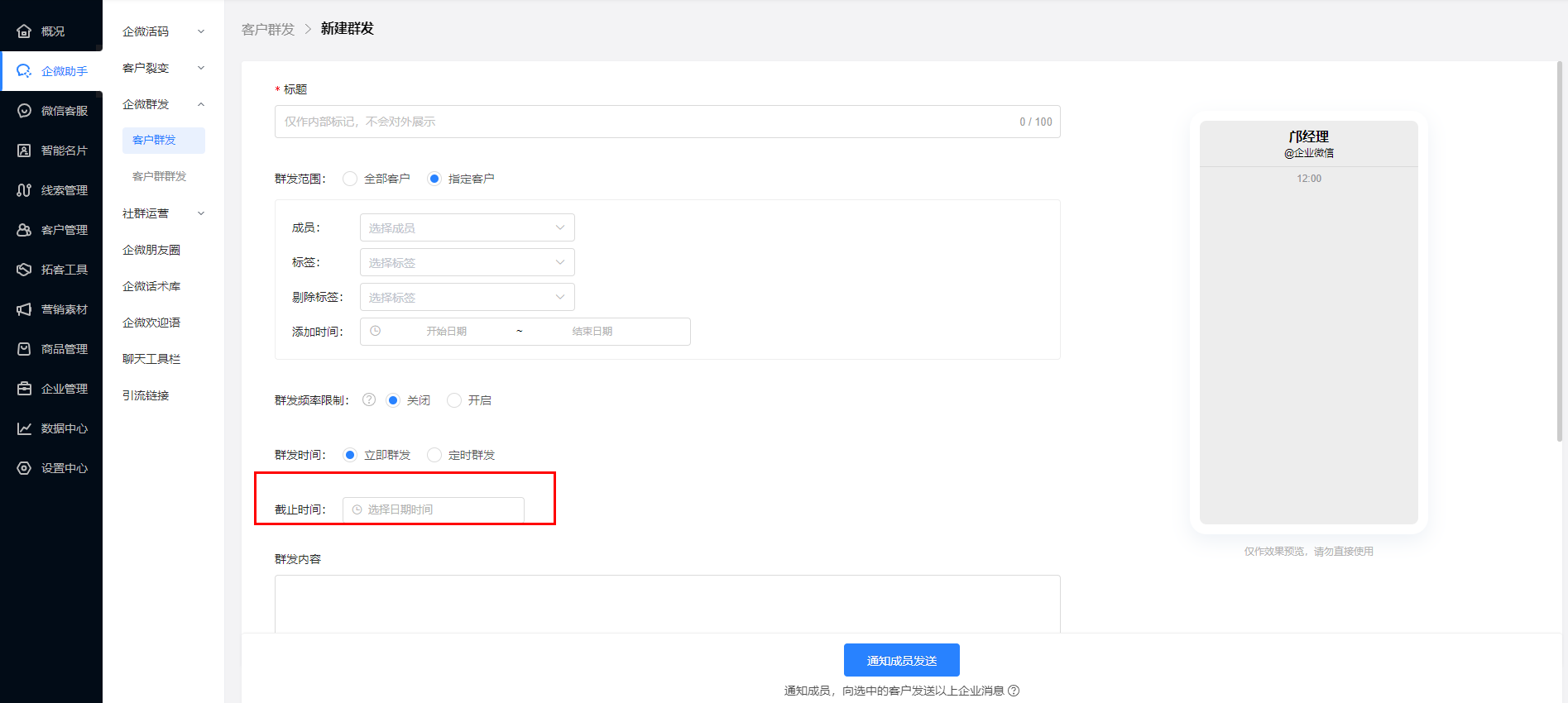Collapse the 企微群发 submenu
The width and height of the screenshot is (1568, 703).
click(200, 104)
